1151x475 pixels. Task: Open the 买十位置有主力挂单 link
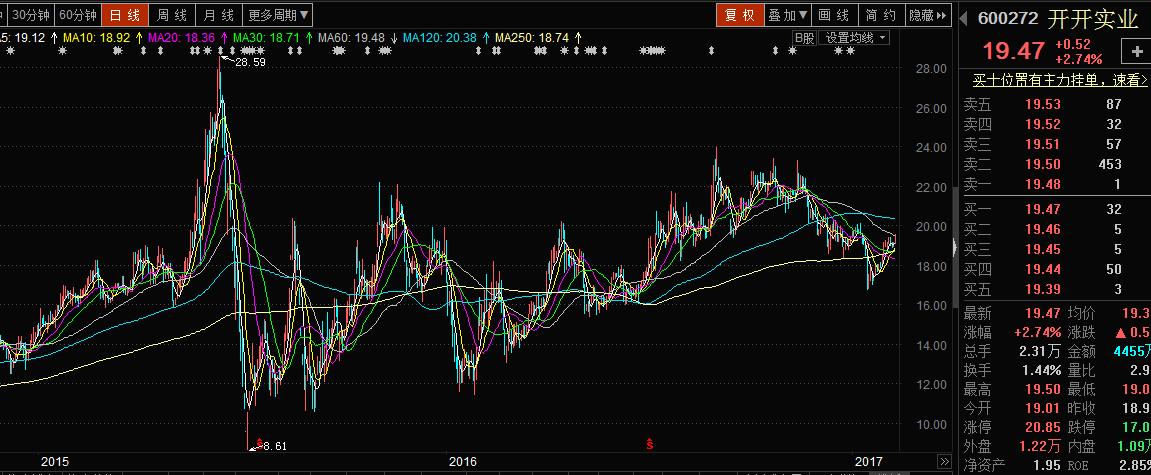point(1060,80)
